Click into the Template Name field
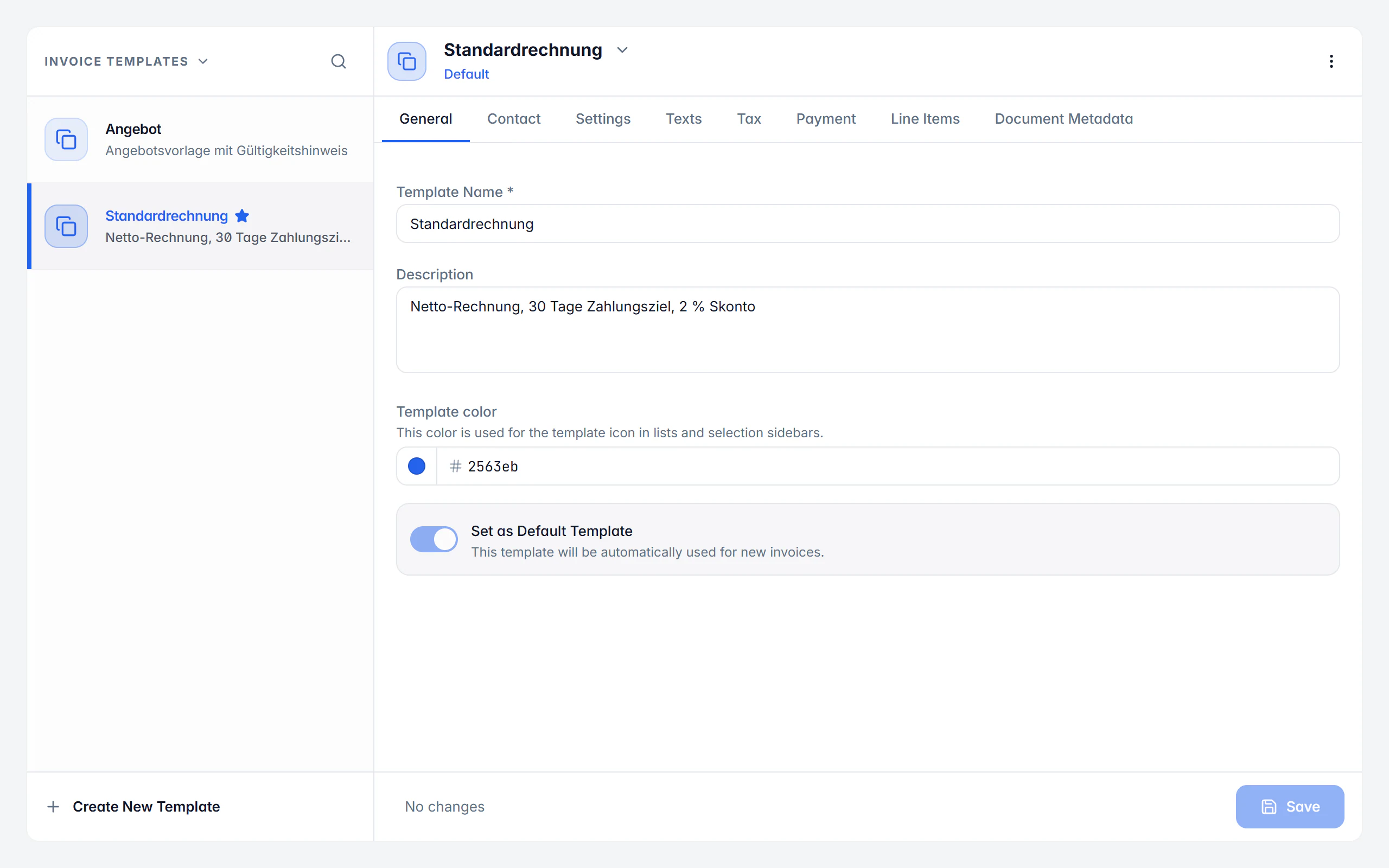Viewport: 1389px width, 868px height. [868, 224]
